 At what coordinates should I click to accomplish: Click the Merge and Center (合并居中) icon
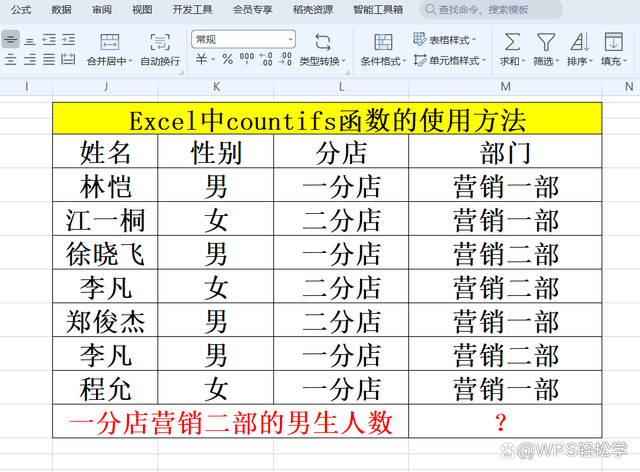click(x=110, y=43)
